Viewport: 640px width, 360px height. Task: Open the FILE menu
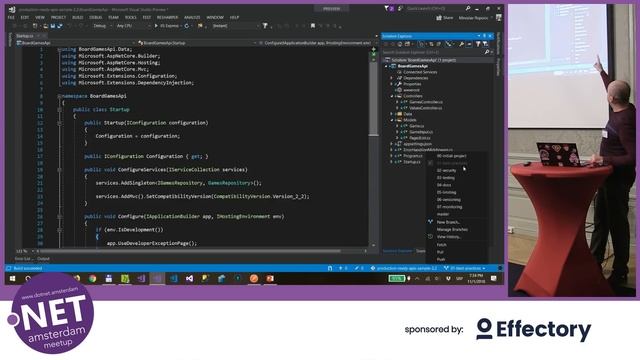tap(11, 18)
